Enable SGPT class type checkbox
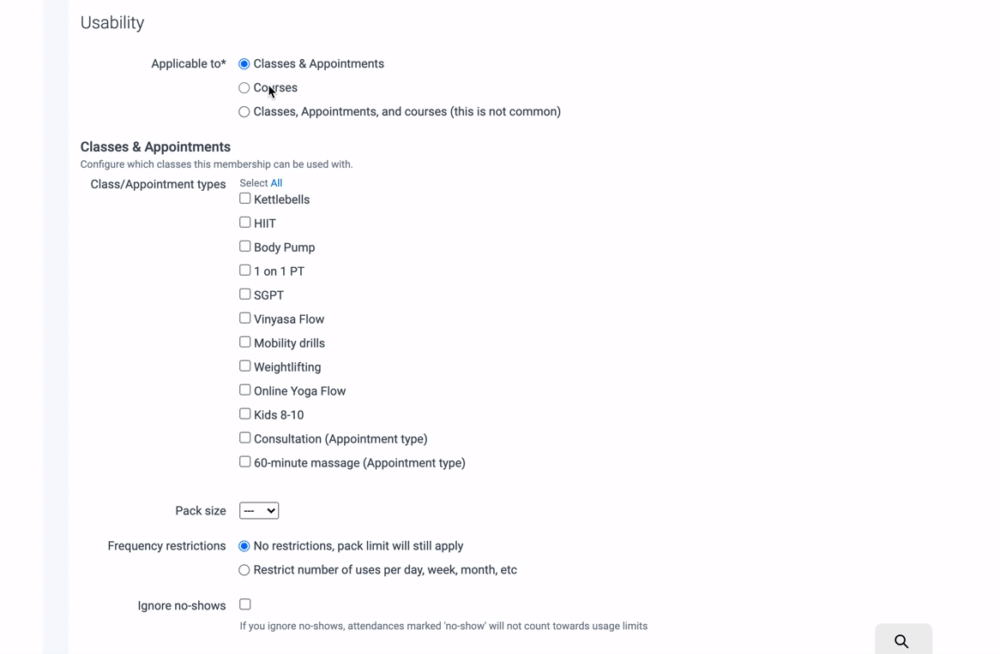This screenshot has height=654, width=1000. click(x=245, y=295)
